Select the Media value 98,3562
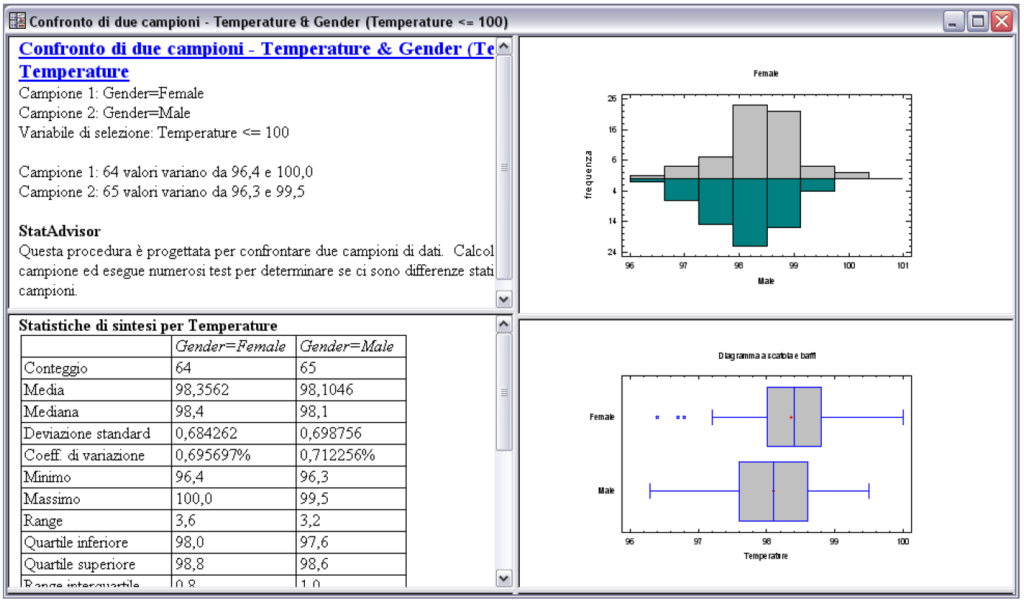The width and height of the screenshot is (1024, 603). (x=202, y=390)
